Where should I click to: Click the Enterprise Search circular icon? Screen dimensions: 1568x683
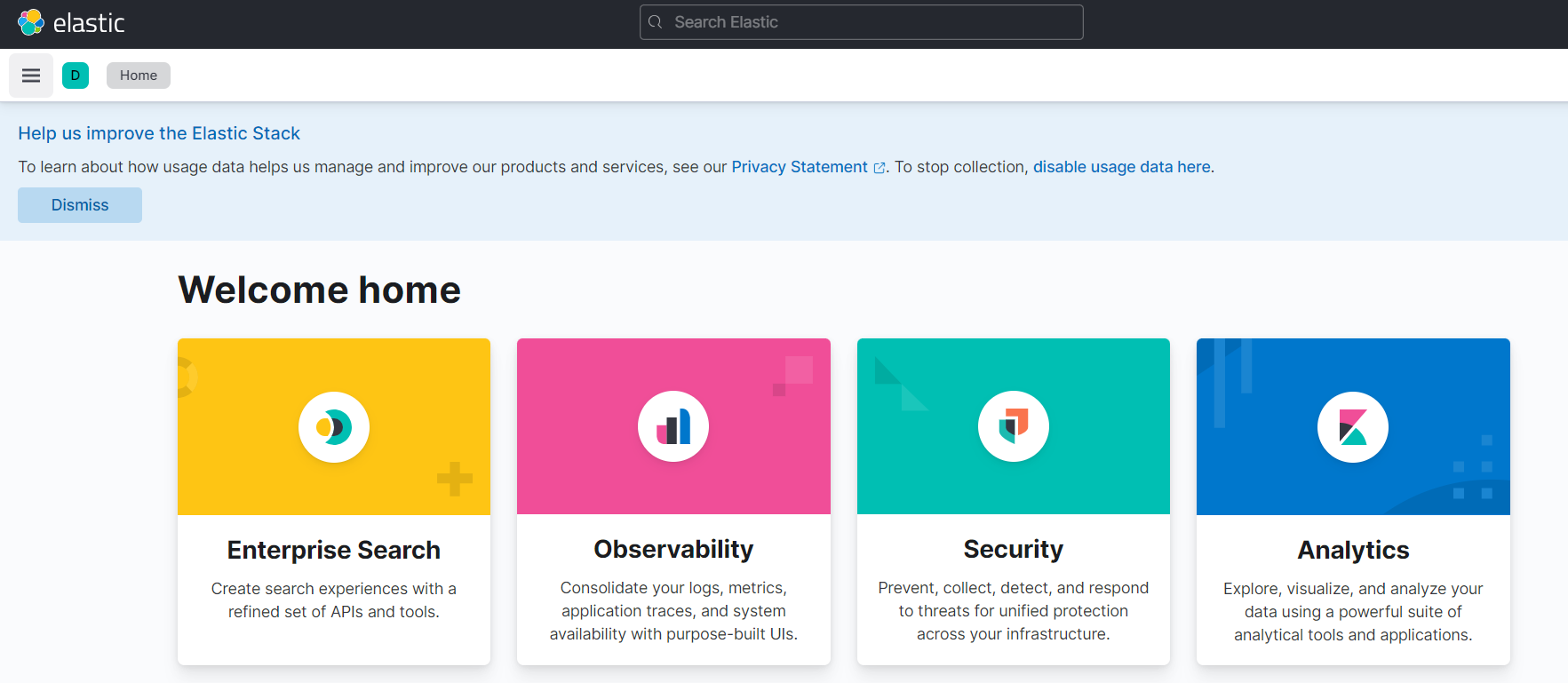coord(334,427)
